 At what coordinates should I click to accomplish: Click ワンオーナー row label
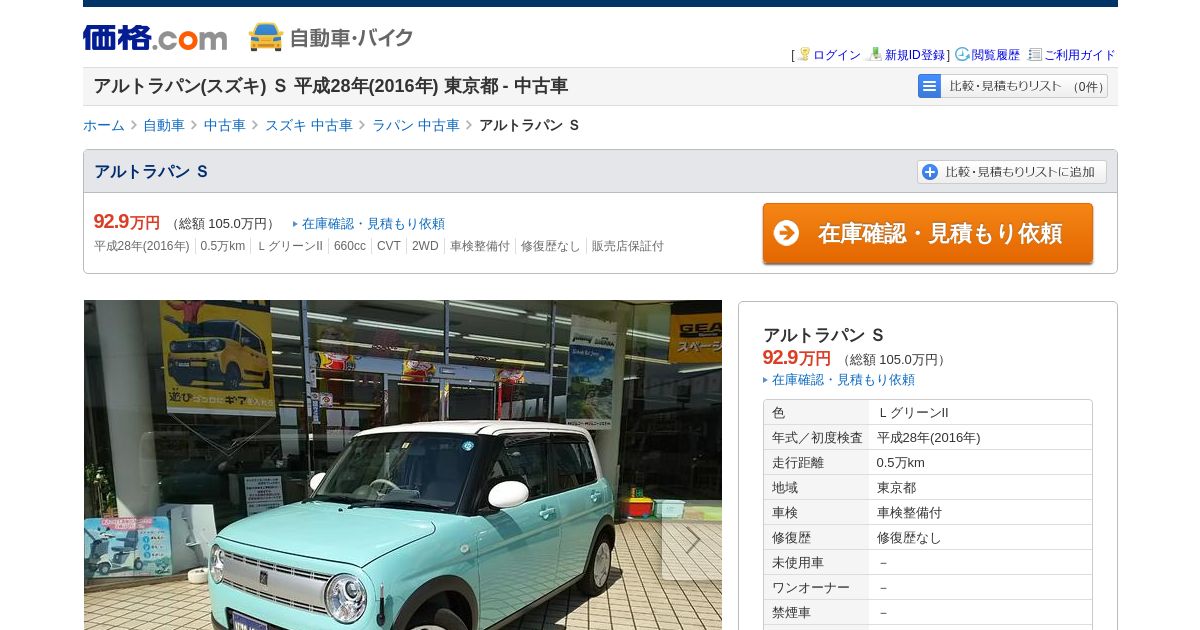[x=811, y=587]
